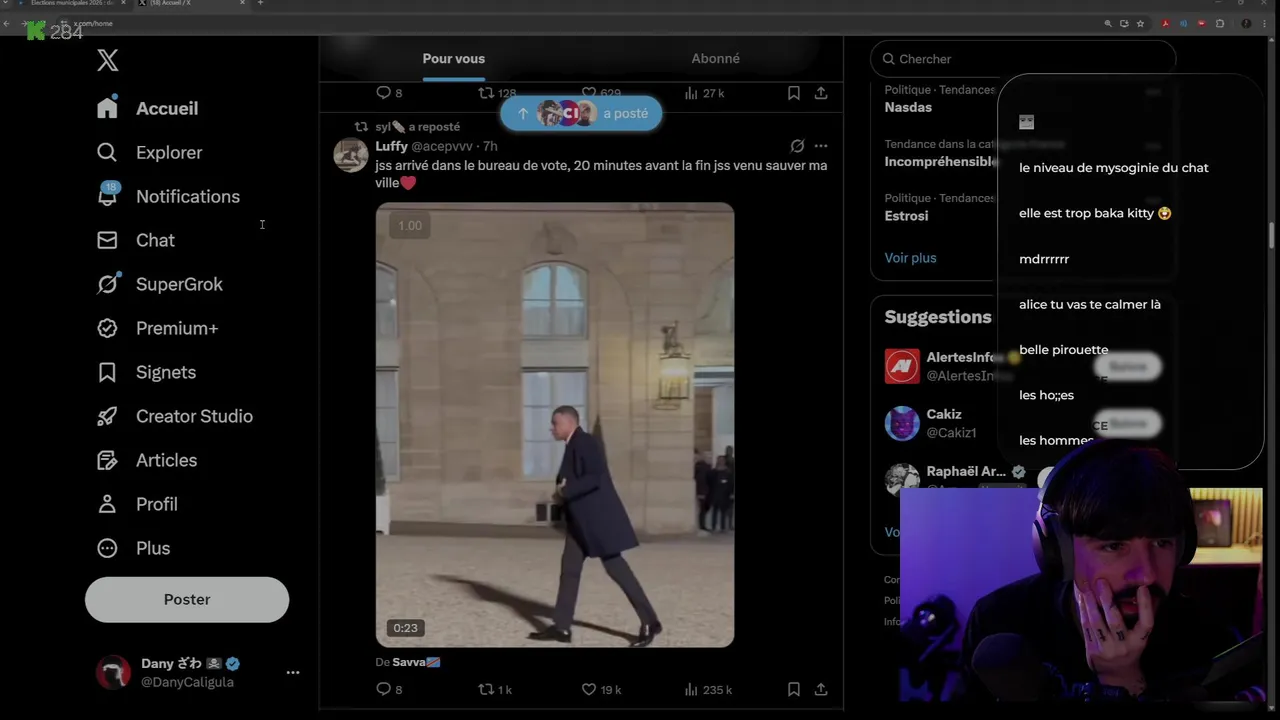This screenshot has width=1280, height=720.
Task: Click the 1.00 playback speed badge
Action: (410, 226)
